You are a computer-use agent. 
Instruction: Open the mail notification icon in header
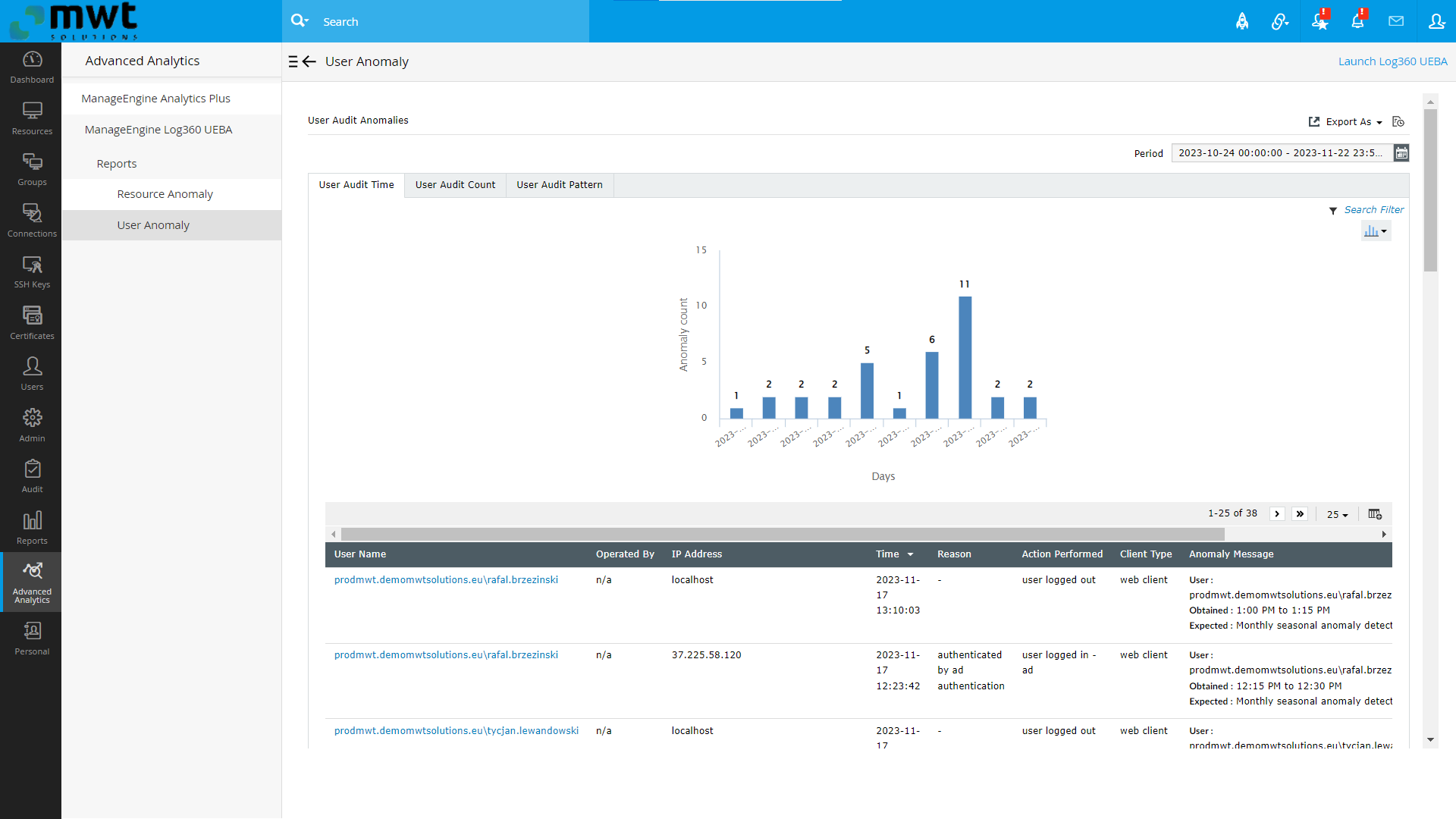[x=1397, y=20]
